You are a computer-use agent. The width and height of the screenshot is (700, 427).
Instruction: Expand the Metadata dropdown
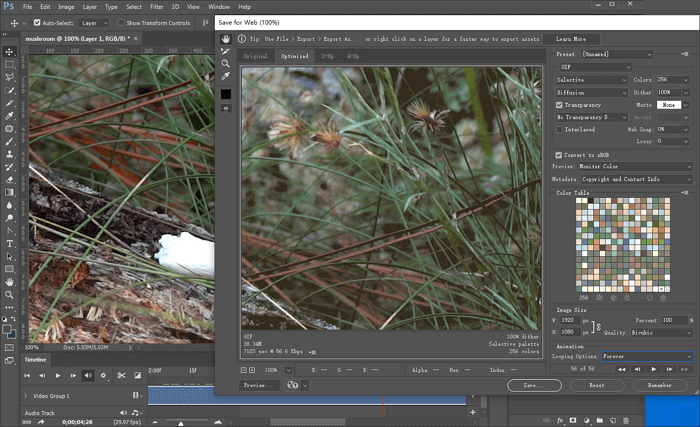point(637,179)
